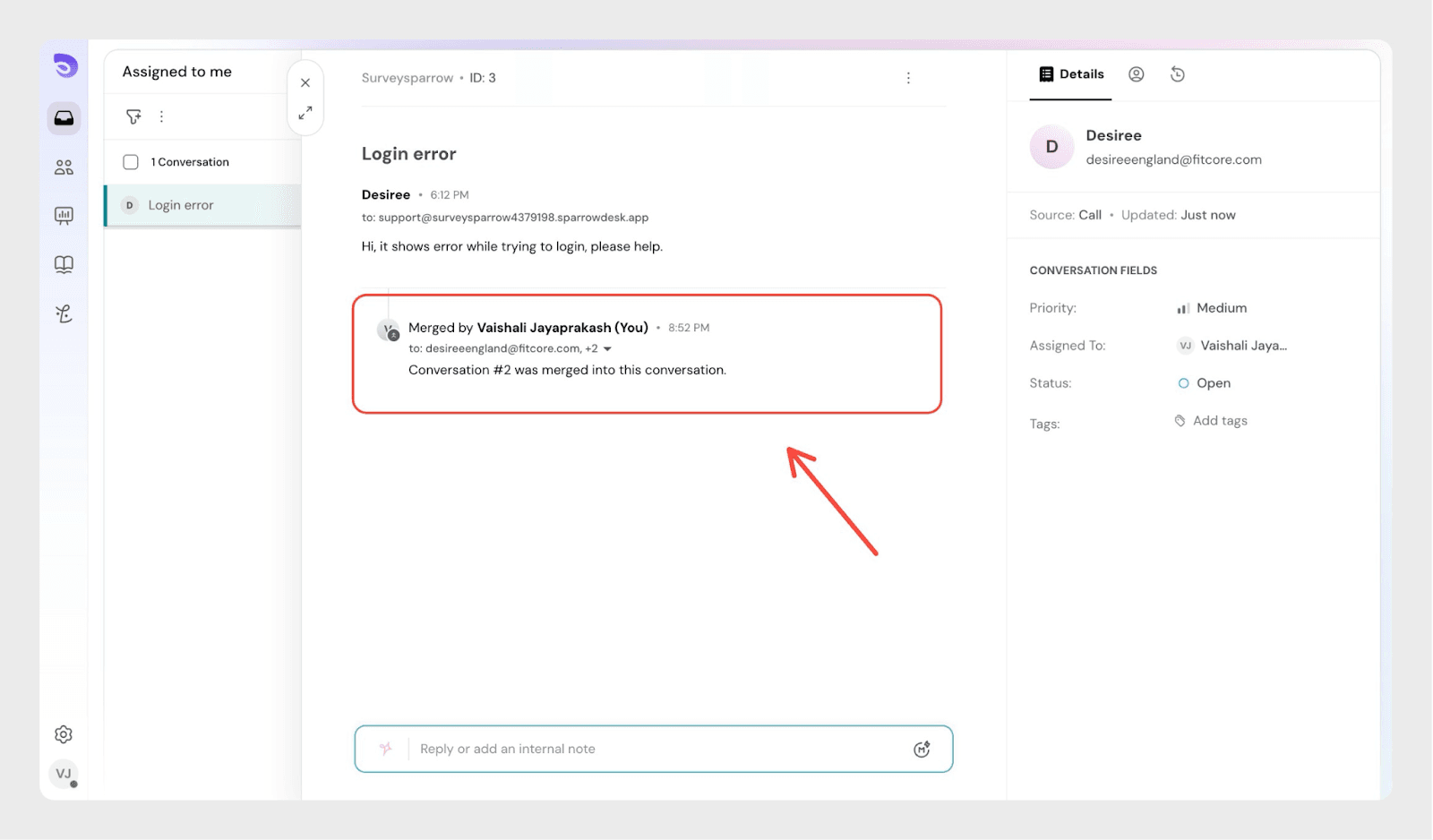Expand the conversation to full view
Viewport: 1433px width, 840px height.
(x=305, y=113)
